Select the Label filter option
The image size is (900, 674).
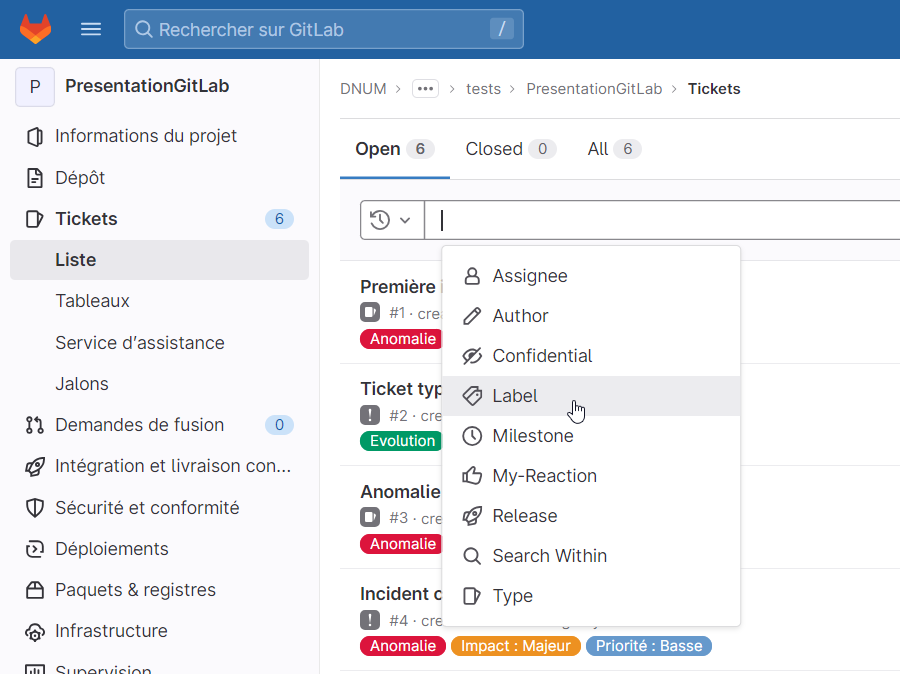[515, 396]
